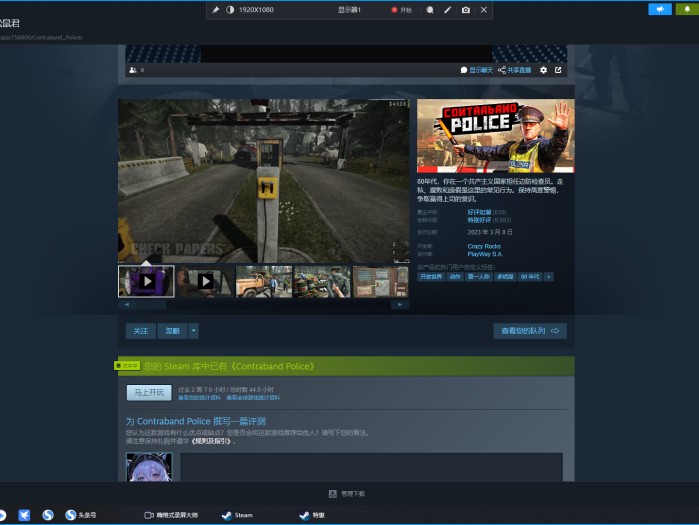This screenshot has height=525, width=699.
Task: Open the 1920X1080 resolution selector
Action: [256, 10]
